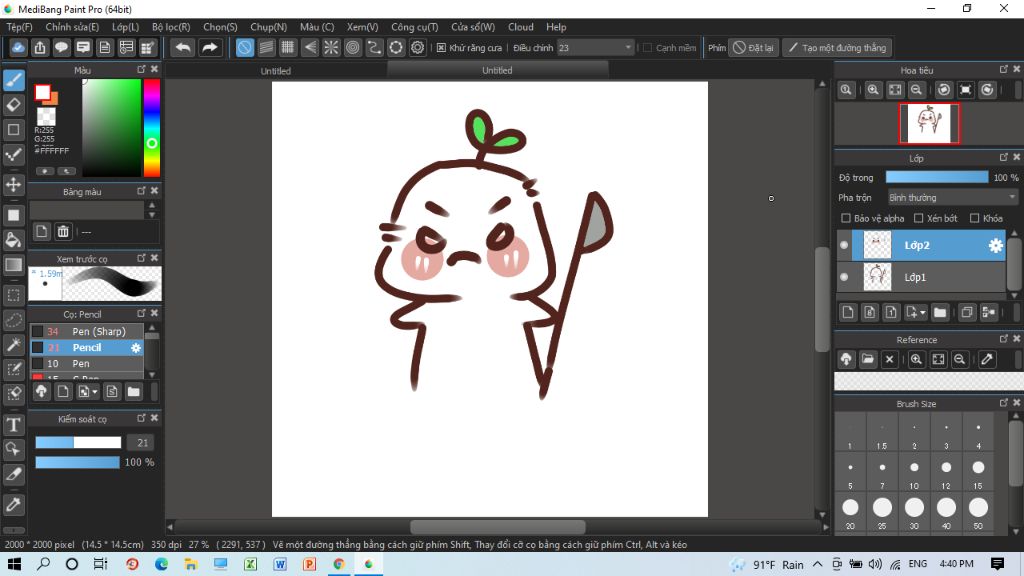Turn snap off with the highlighted snap icon
Viewport: 1024px width, 576px height.
[245, 48]
